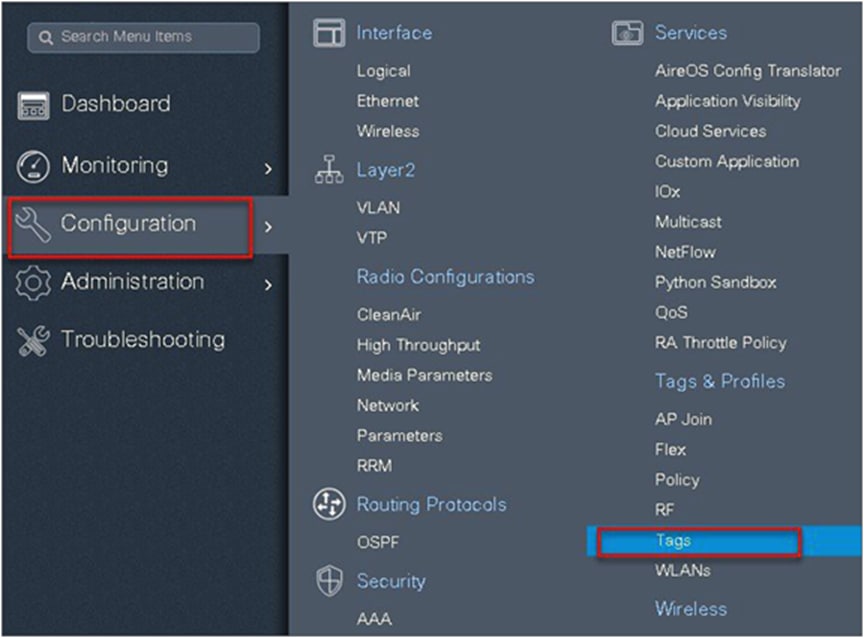
Task: Expand the Monitoring section chevron
Action: pos(269,166)
